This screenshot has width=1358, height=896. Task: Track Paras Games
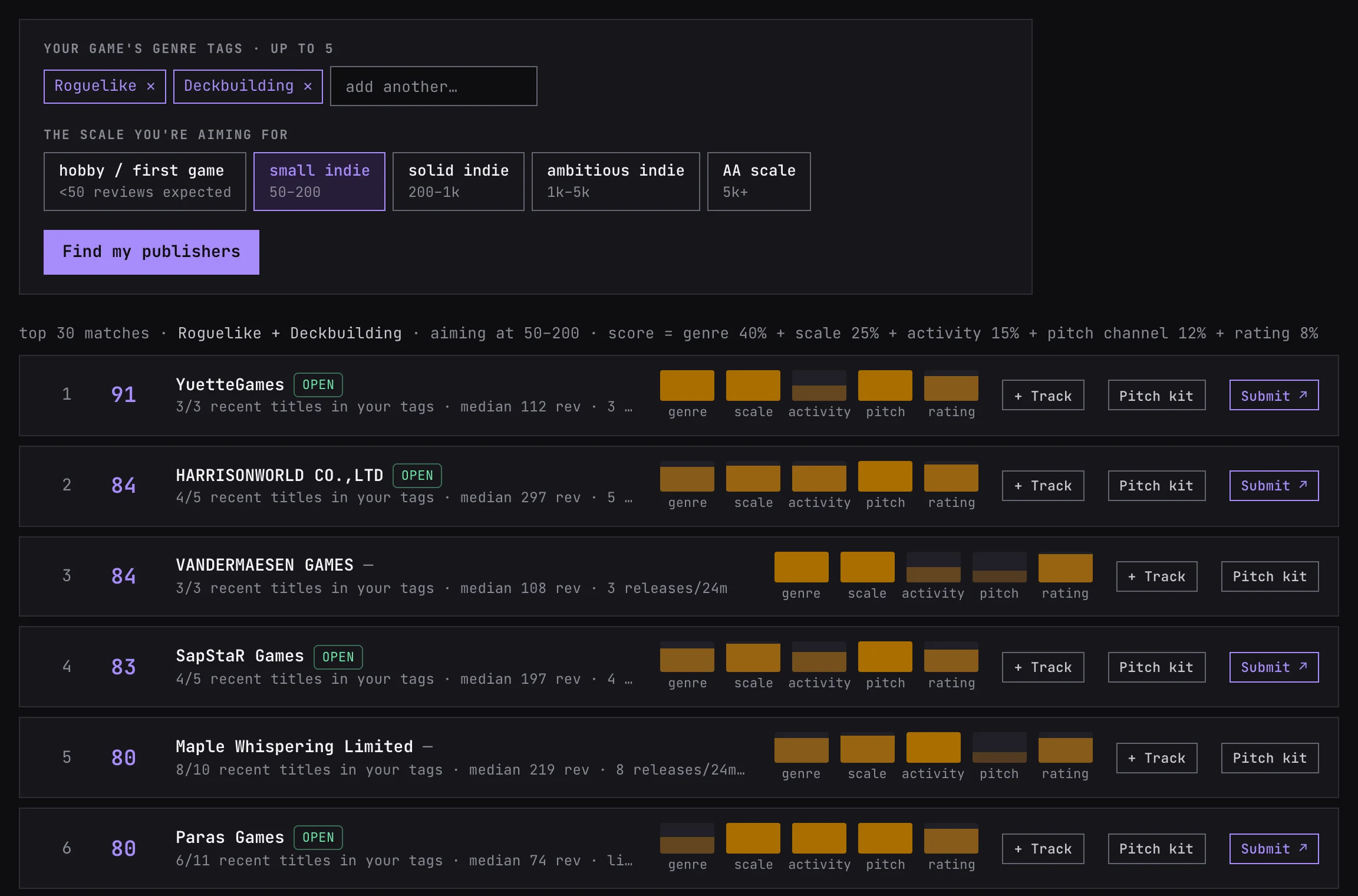(x=1043, y=849)
